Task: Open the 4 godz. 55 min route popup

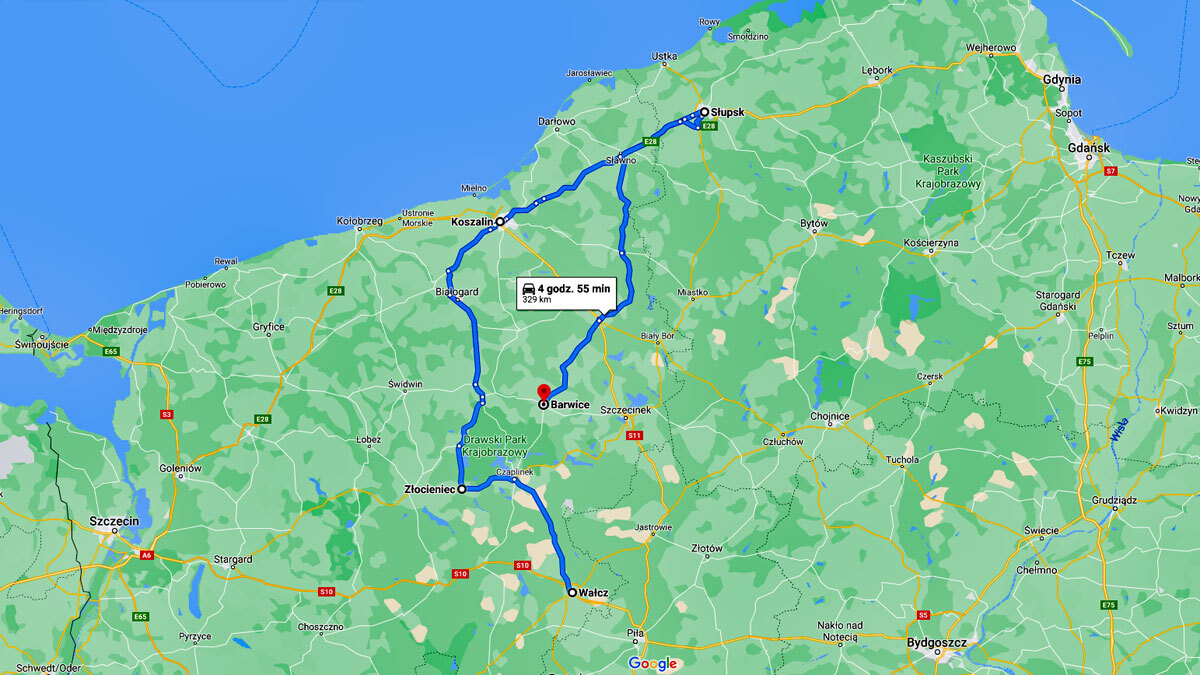Action: pos(565,292)
